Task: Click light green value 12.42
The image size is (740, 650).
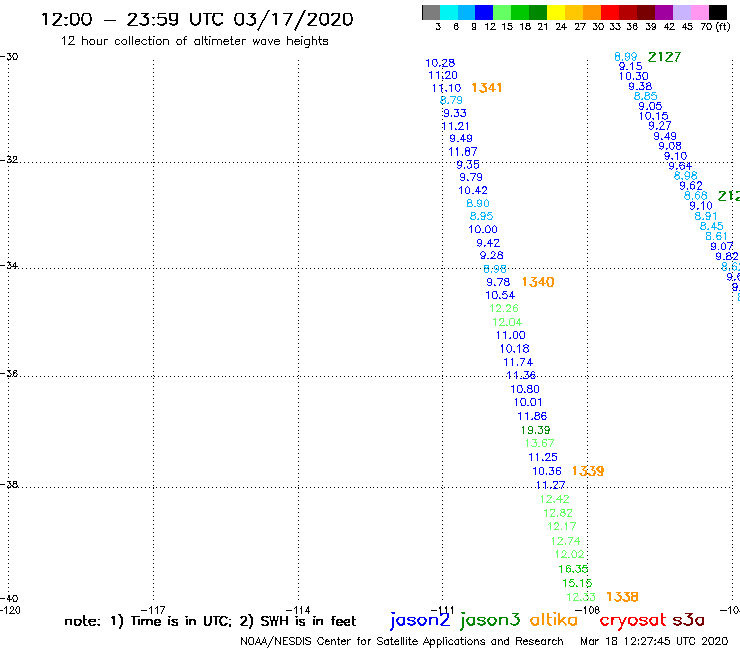Action: coord(555,499)
